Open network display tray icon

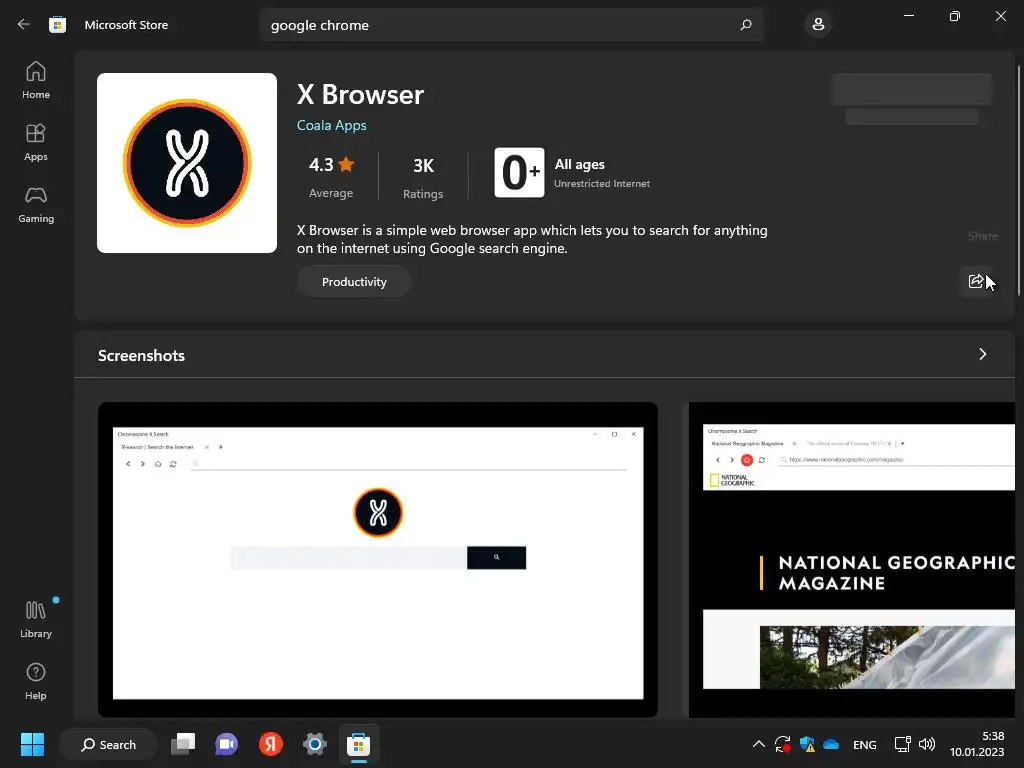[903, 744]
